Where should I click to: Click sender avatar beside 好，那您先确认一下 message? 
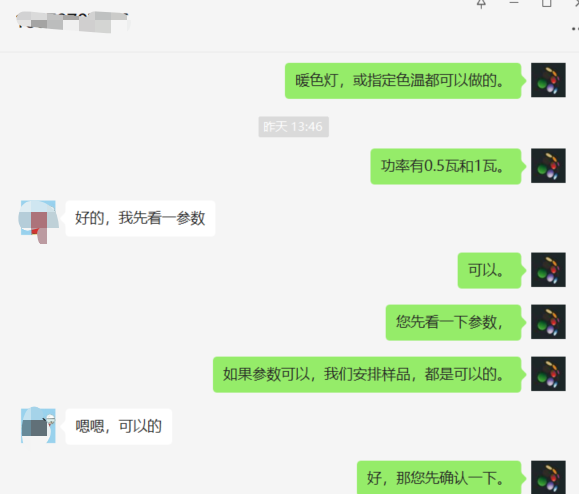548,477
